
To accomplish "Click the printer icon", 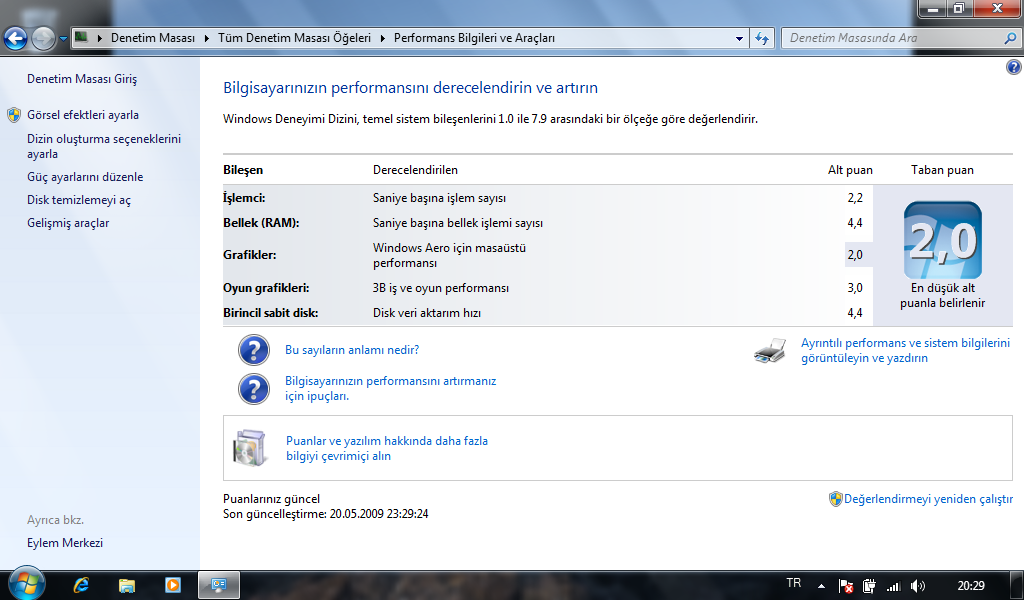I will pos(771,351).
